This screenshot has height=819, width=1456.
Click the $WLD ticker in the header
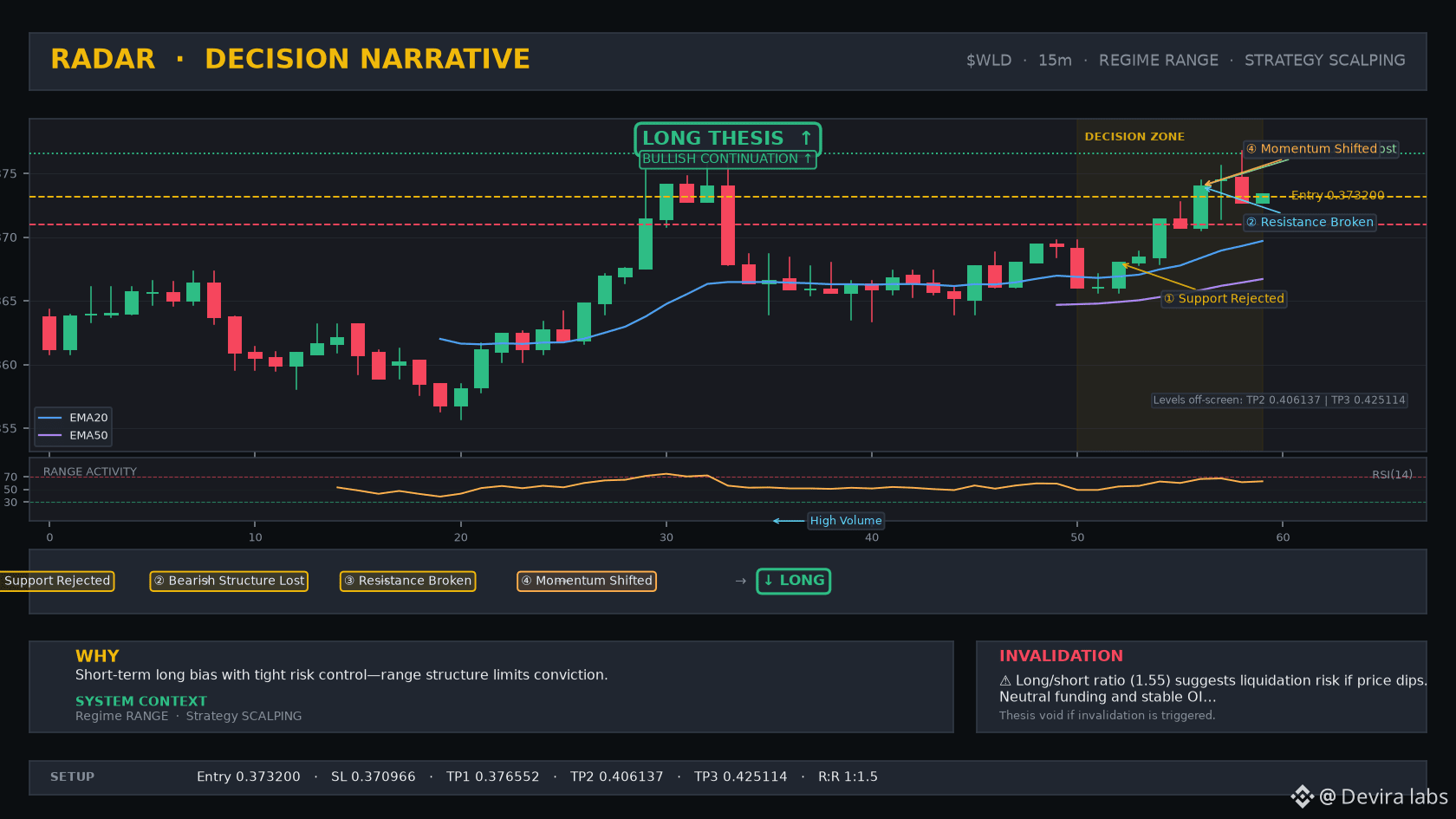989,61
